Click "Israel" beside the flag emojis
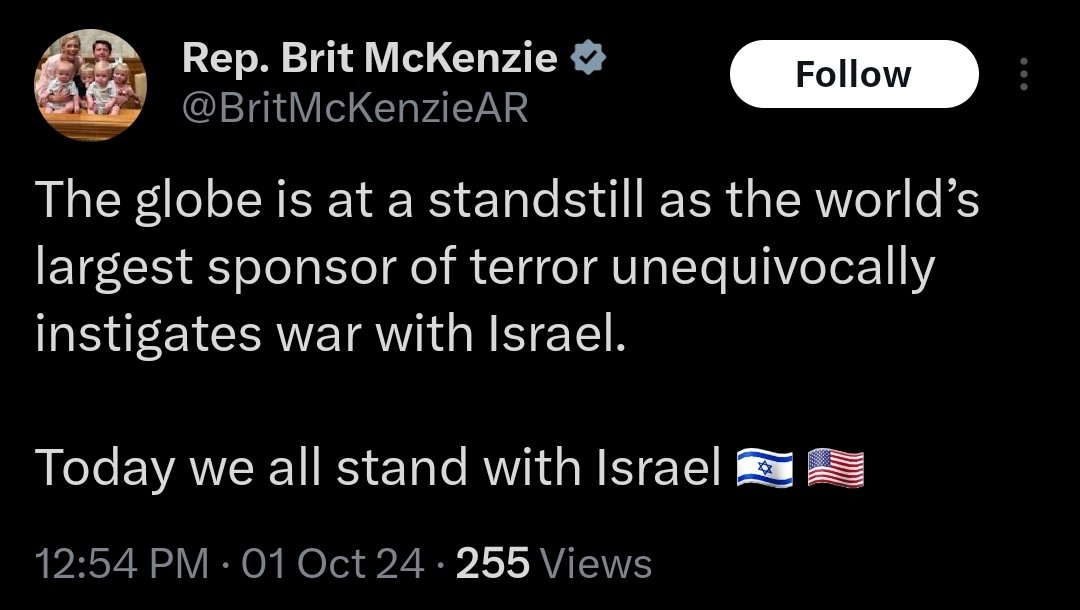The image size is (1080, 610). coord(659,467)
